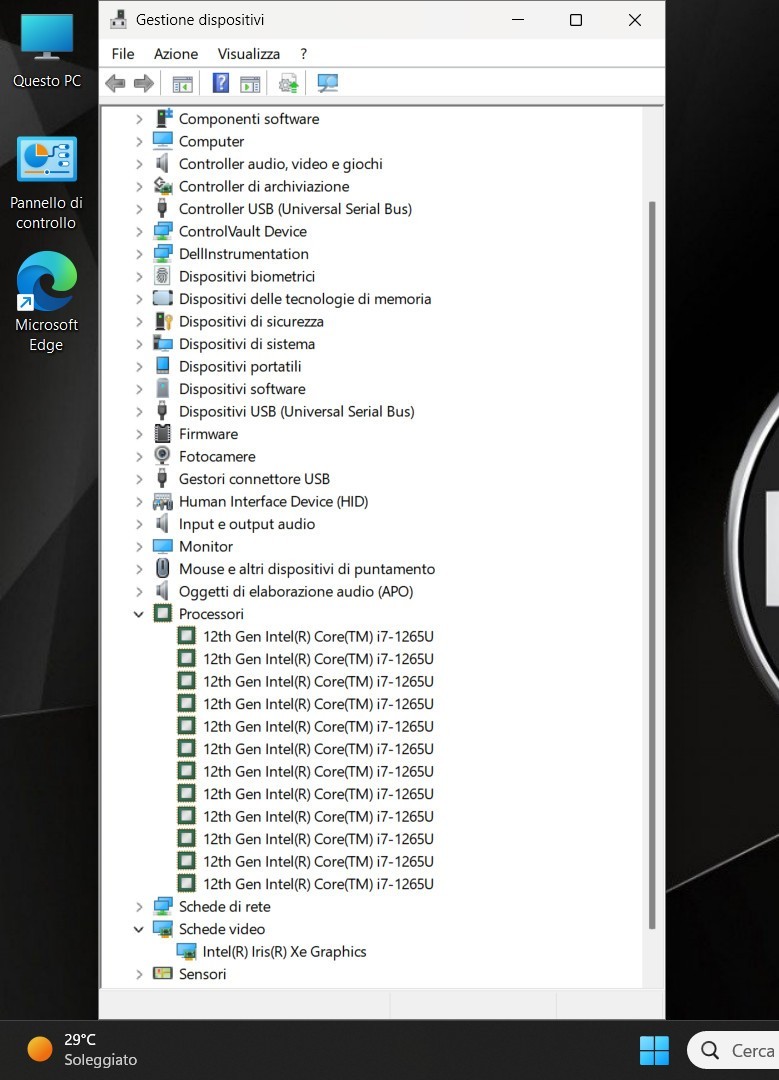The height and width of the screenshot is (1080, 779).
Task: Select DellInstrumentation tree item
Action: click(244, 253)
